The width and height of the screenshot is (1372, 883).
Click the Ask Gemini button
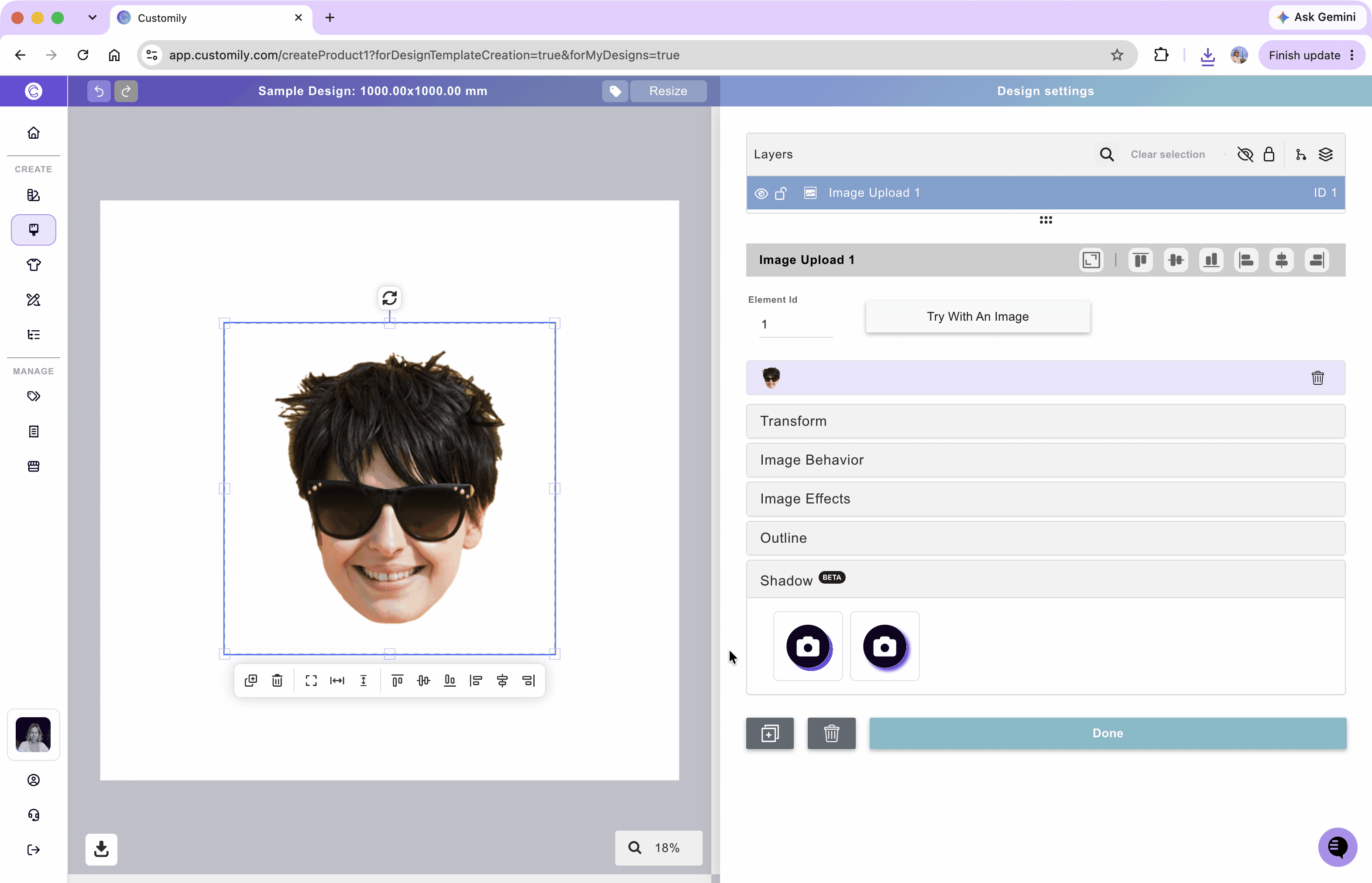1317,17
